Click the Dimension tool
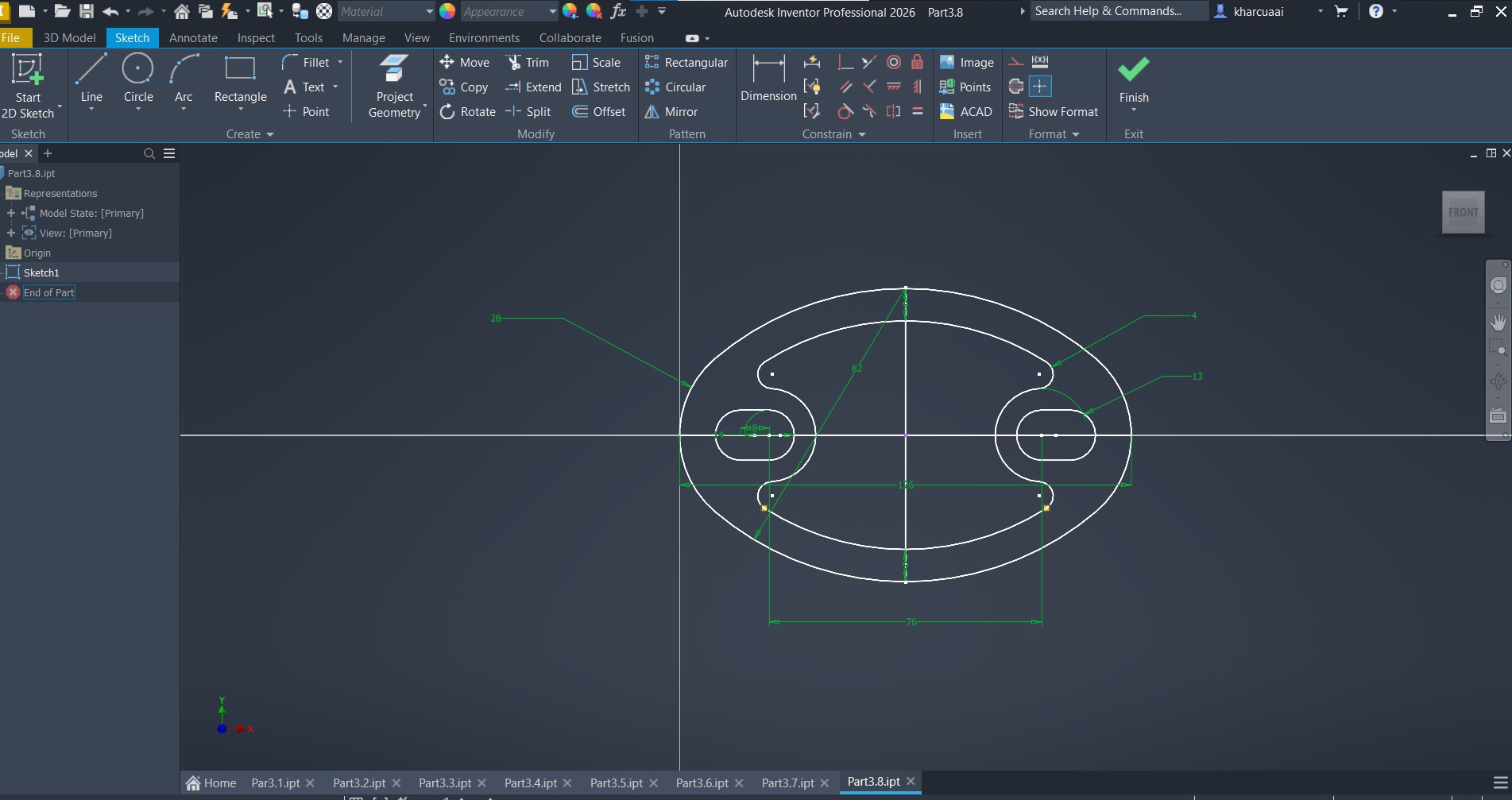This screenshot has height=800, width=1512. [x=768, y=78]
